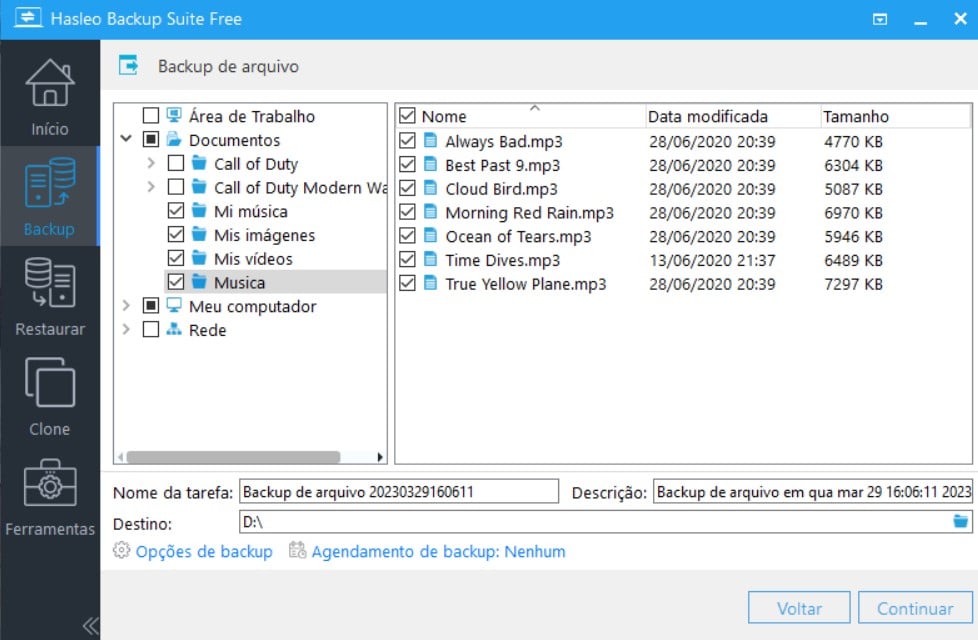Viewport: 978px width, 640px height.
Task: Select the Musica folder in tree
Action: [240, 283]
